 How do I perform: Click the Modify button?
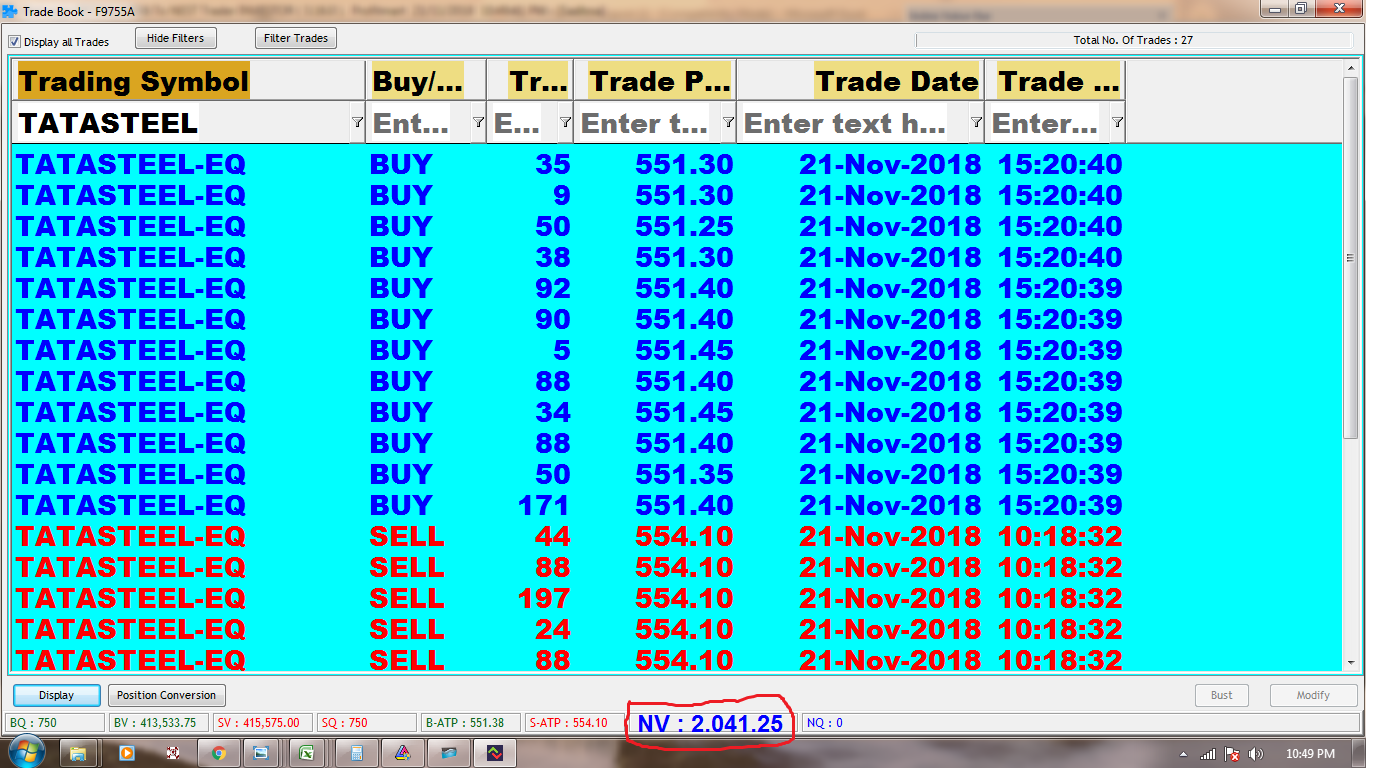(1313, 695)
